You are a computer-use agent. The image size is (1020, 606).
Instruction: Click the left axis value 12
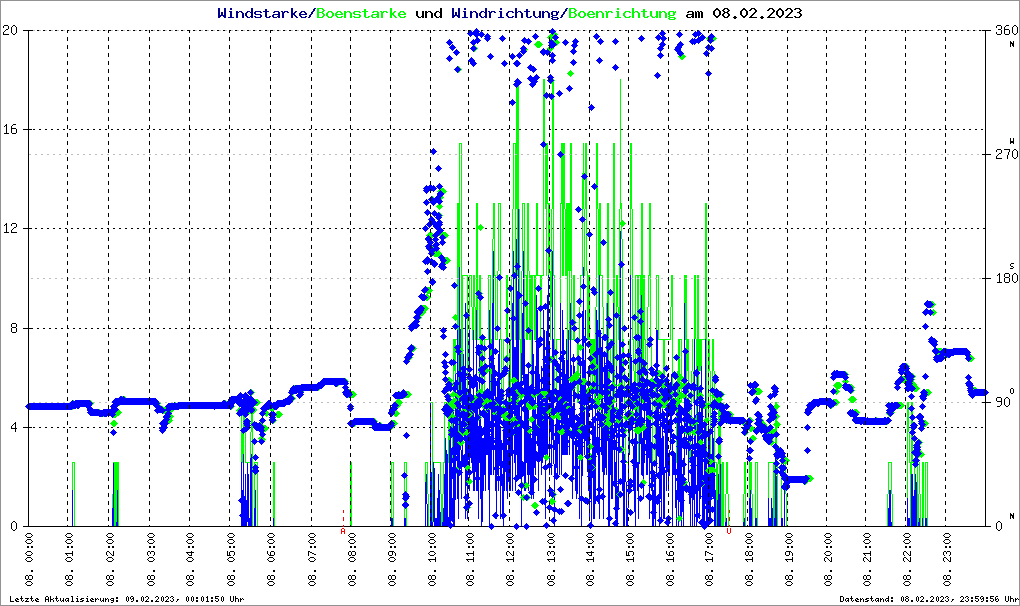10,229
